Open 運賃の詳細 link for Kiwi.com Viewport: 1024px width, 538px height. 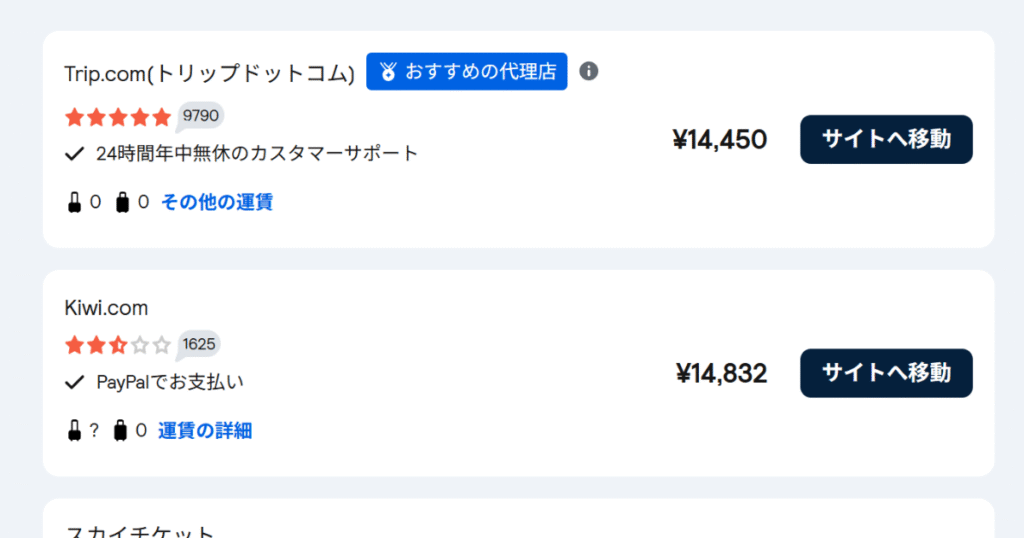(x=205, y=431)
